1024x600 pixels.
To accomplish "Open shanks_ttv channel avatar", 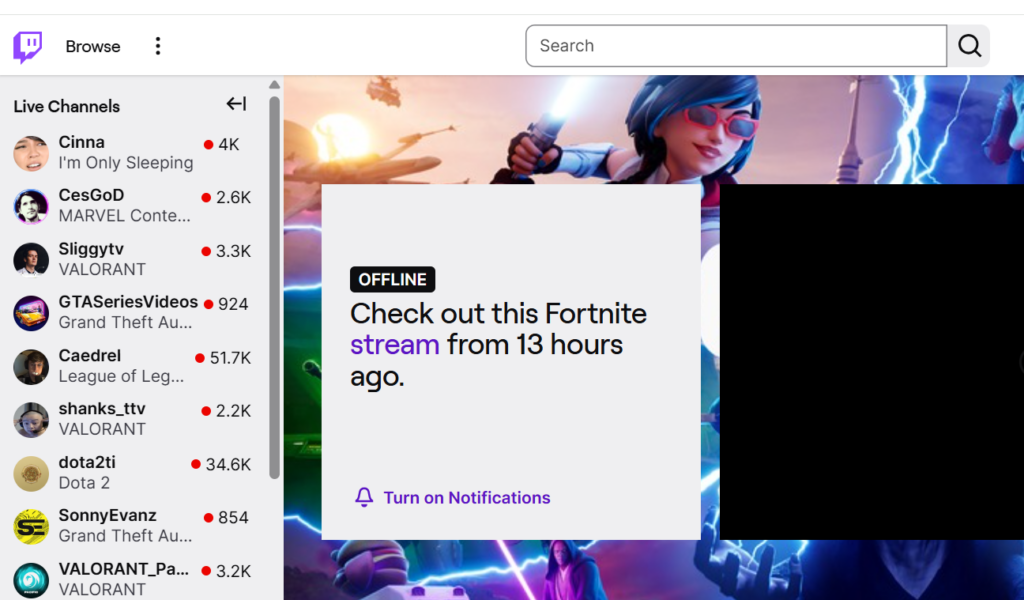I will coord(31,420).
